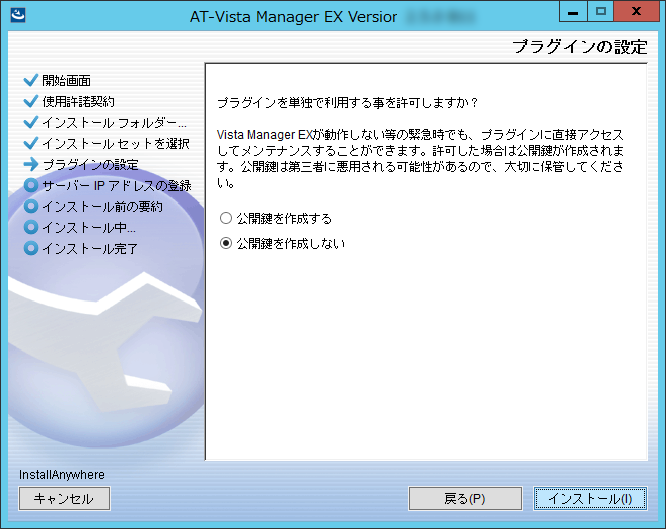The width and height of the screenshot is (666, 529).
Task: Click checkmark beside インストール セットを選択
Action: click(x=31, y=143)
